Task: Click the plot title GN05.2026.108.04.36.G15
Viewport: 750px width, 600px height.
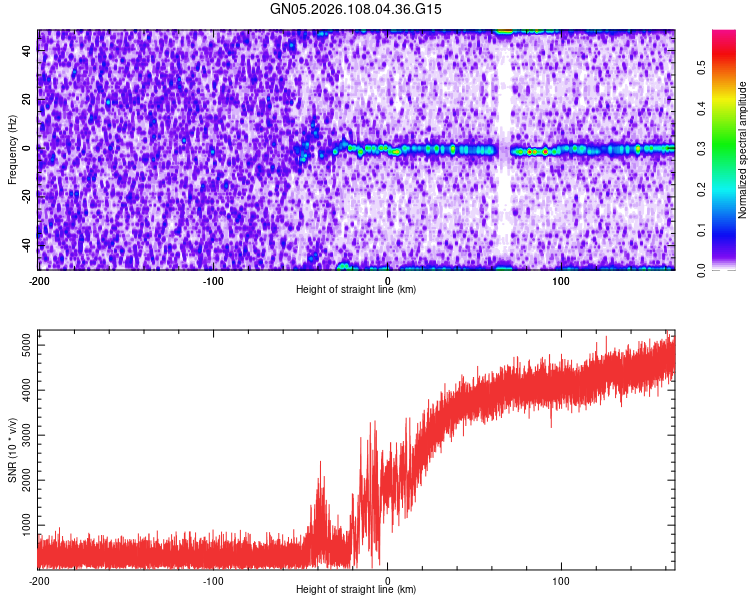Action: 355,9
